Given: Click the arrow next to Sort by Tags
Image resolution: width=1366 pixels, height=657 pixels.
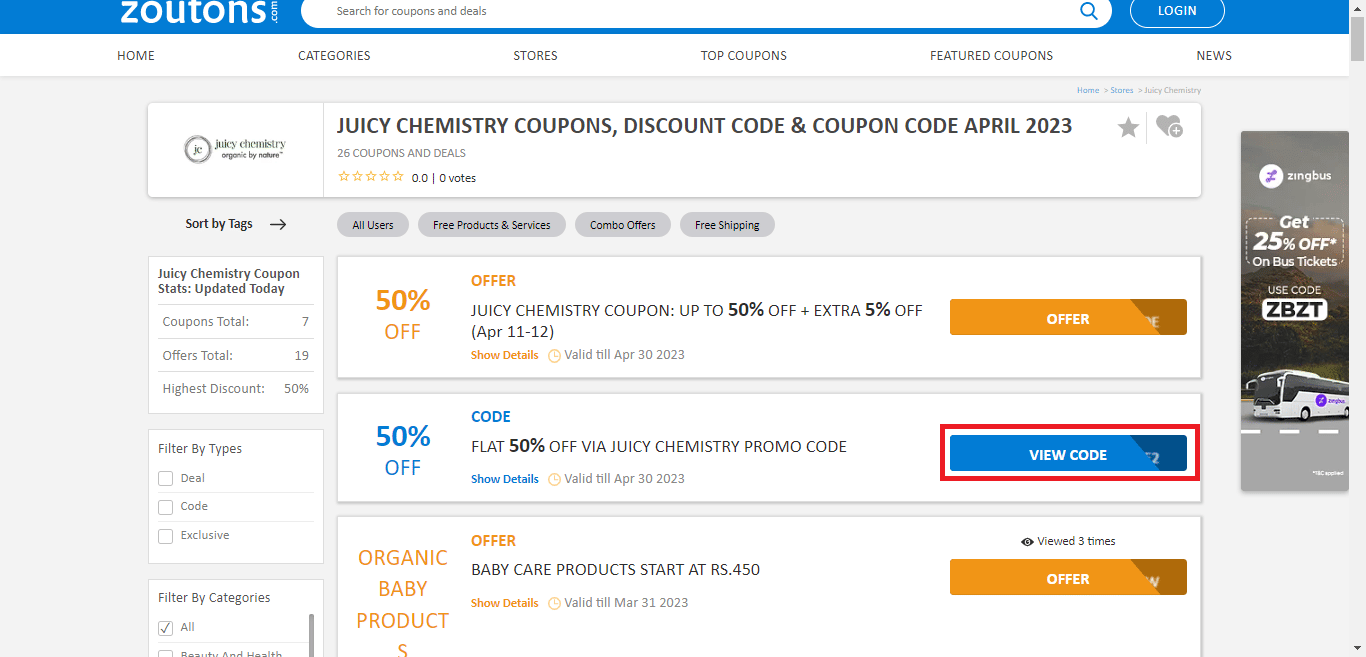Looking at the screenshot, I should tap(278, 224).
